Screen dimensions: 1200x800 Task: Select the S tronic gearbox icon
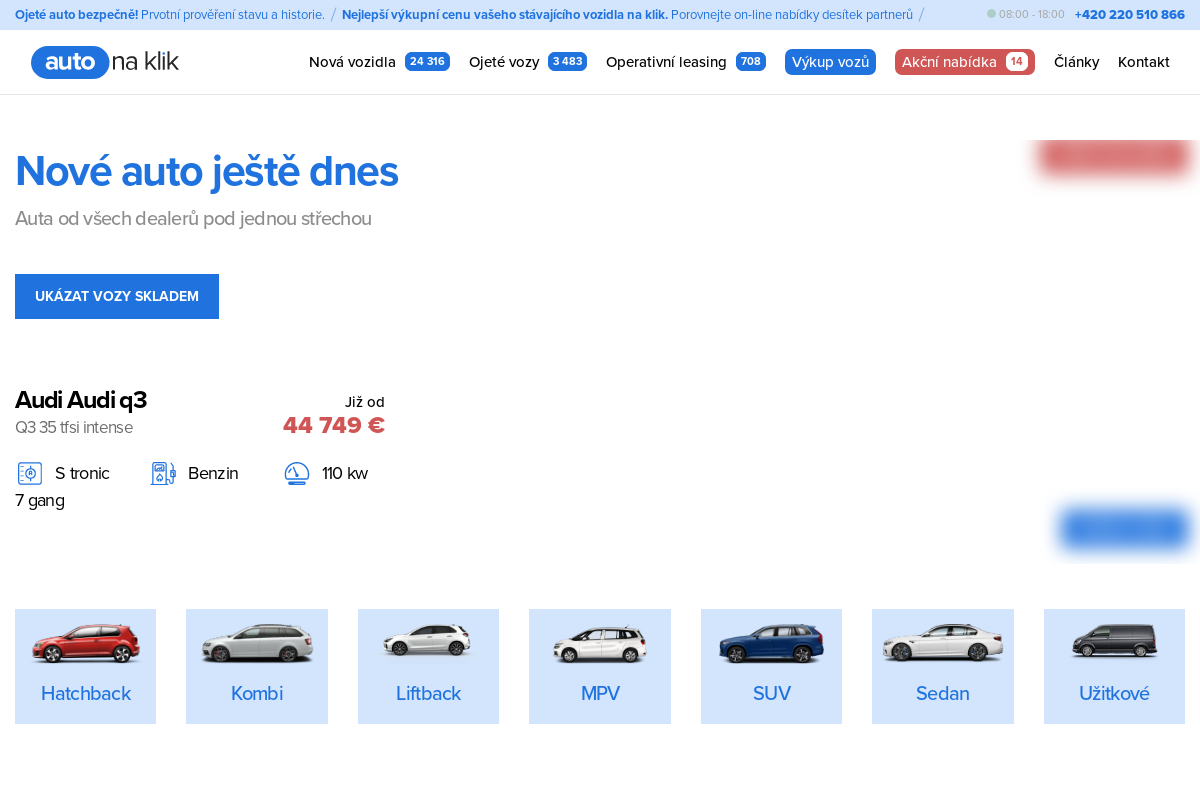29,473
